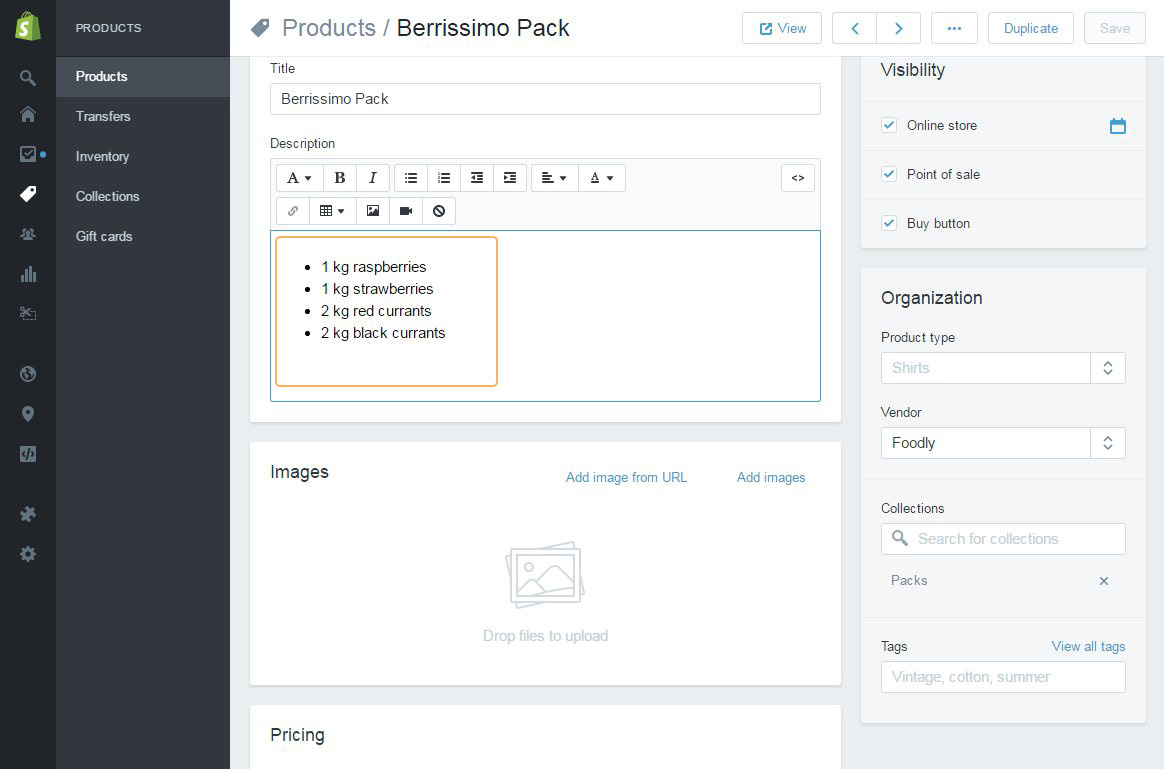The height and width of the screenshot is (769, 1164).
Task: Click the Italic formatting icon
Action: pyautogui.click(x=373, y=178)
